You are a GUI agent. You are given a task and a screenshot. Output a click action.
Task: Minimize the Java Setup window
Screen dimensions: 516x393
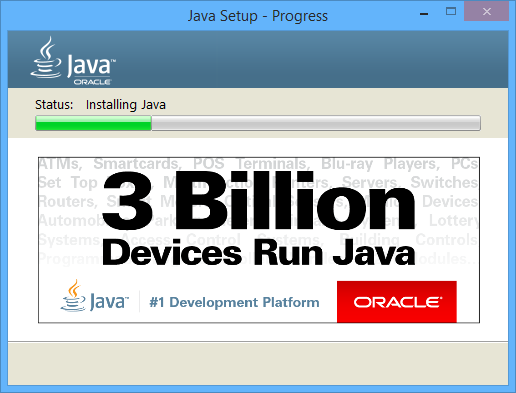pyautogui.click(x=424, y=14)
